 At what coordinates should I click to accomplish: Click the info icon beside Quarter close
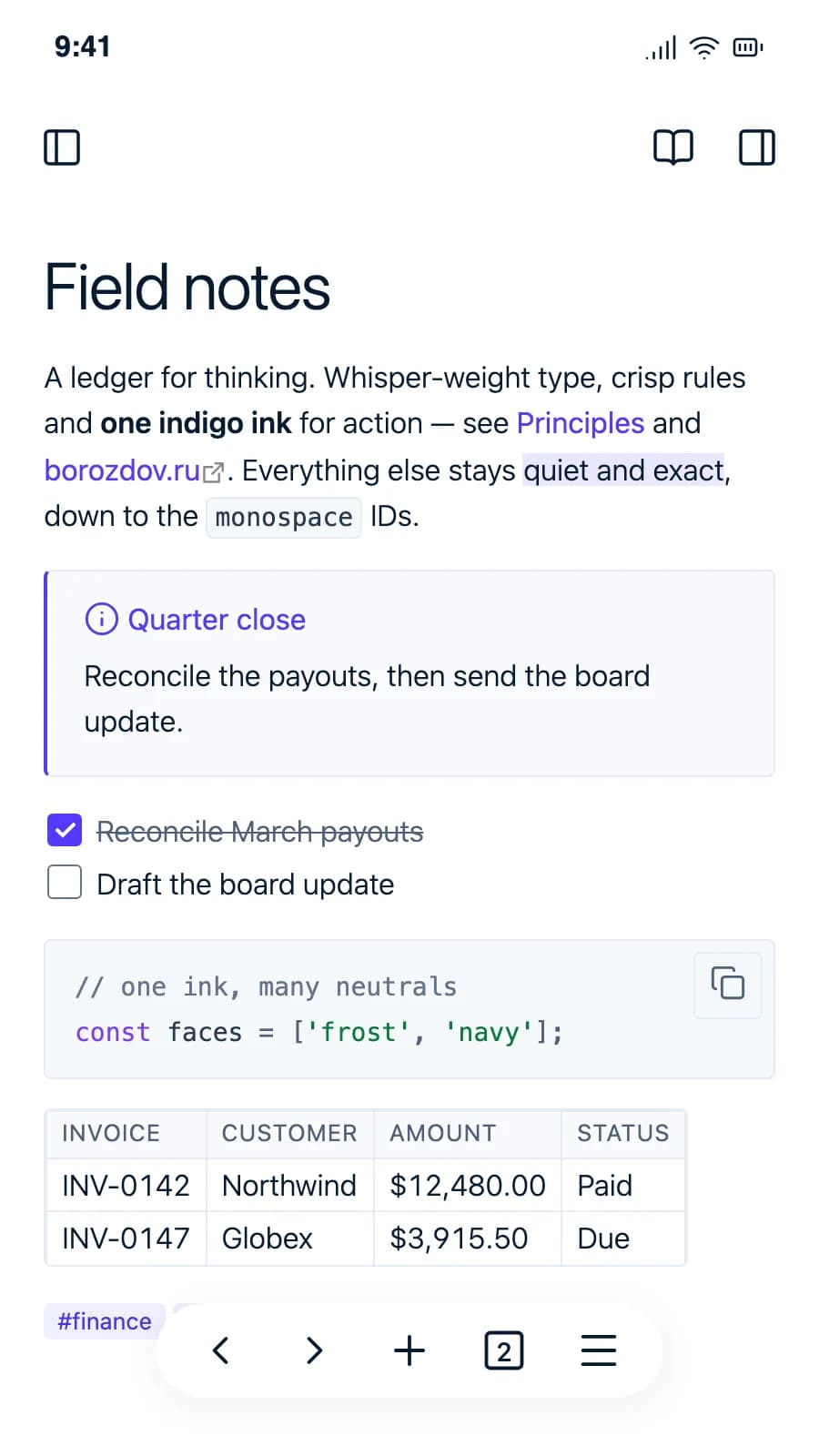(101, 619)
